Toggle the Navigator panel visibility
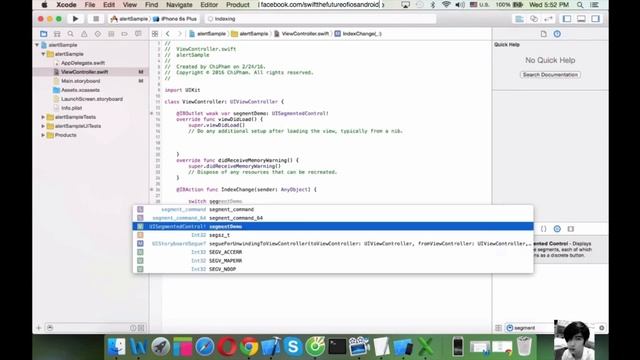The image size is (640, 360). tap(567, 19)
